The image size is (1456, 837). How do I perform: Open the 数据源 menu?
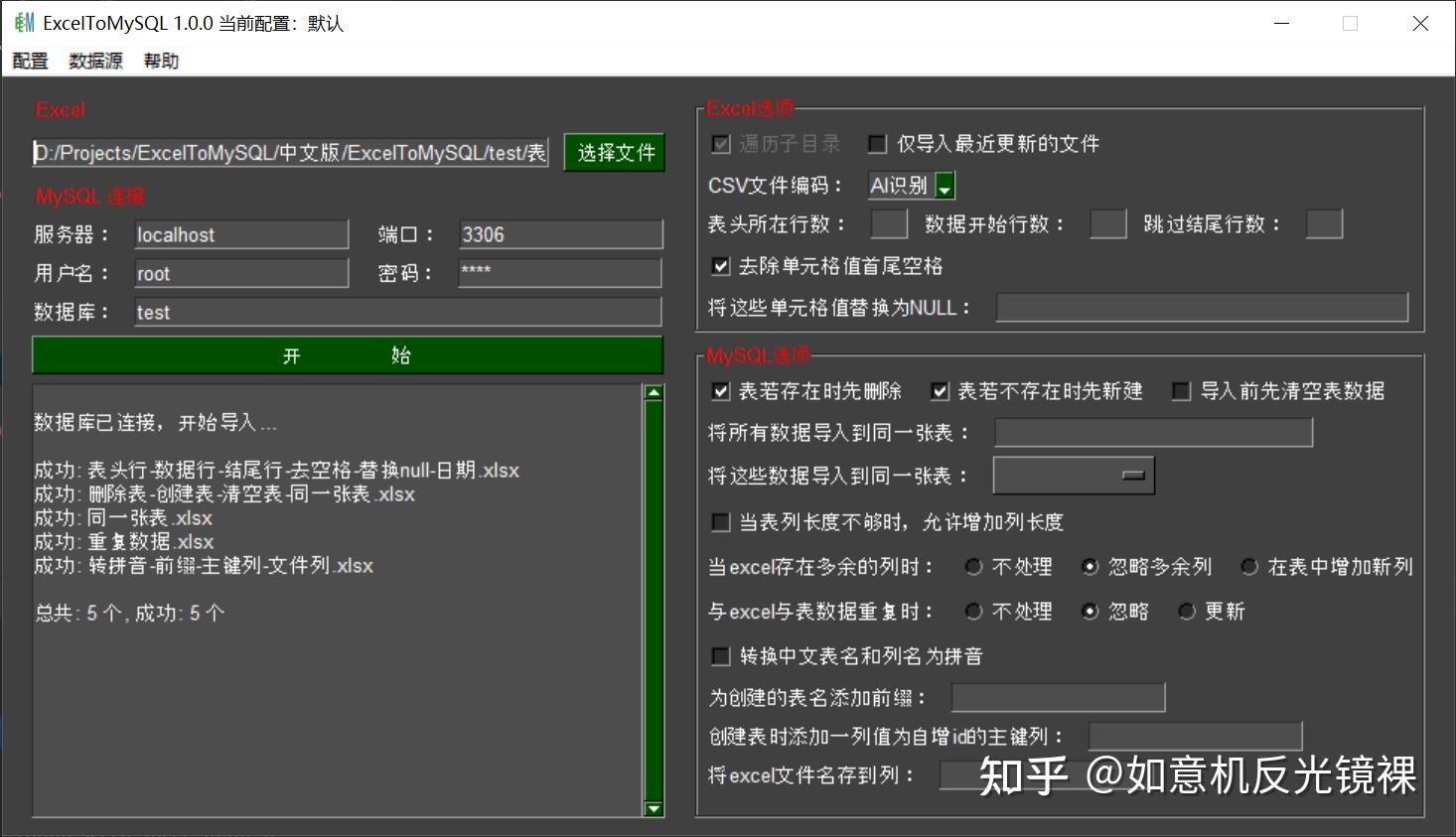pos(95,62)
